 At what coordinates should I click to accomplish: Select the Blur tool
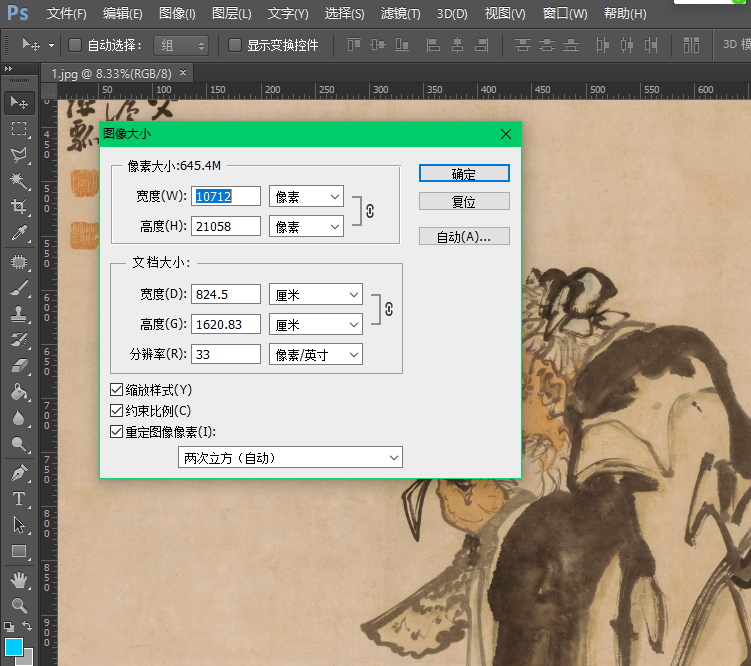tap(19, 418)
